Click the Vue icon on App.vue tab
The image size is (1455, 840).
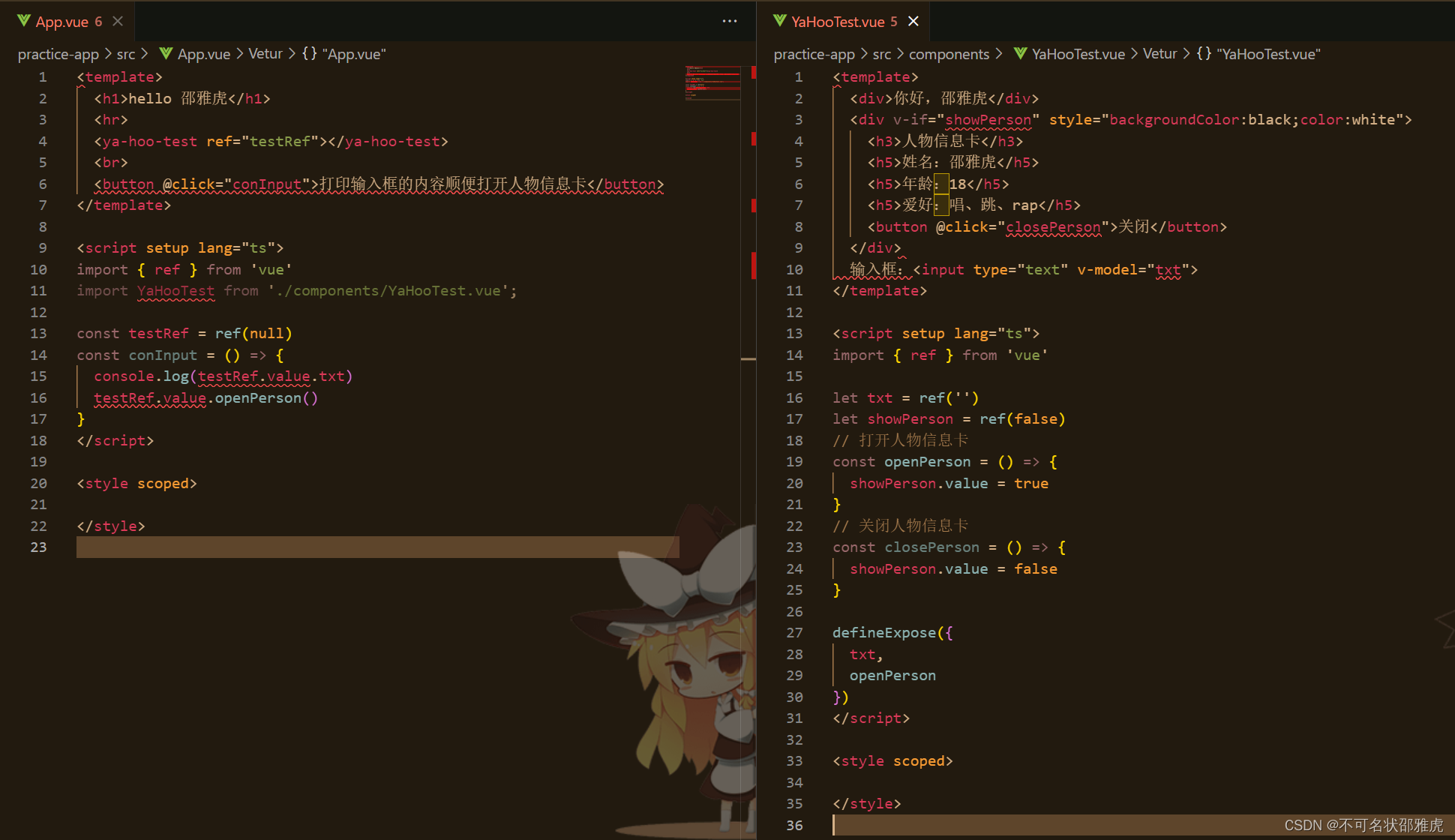coord(24,21)
